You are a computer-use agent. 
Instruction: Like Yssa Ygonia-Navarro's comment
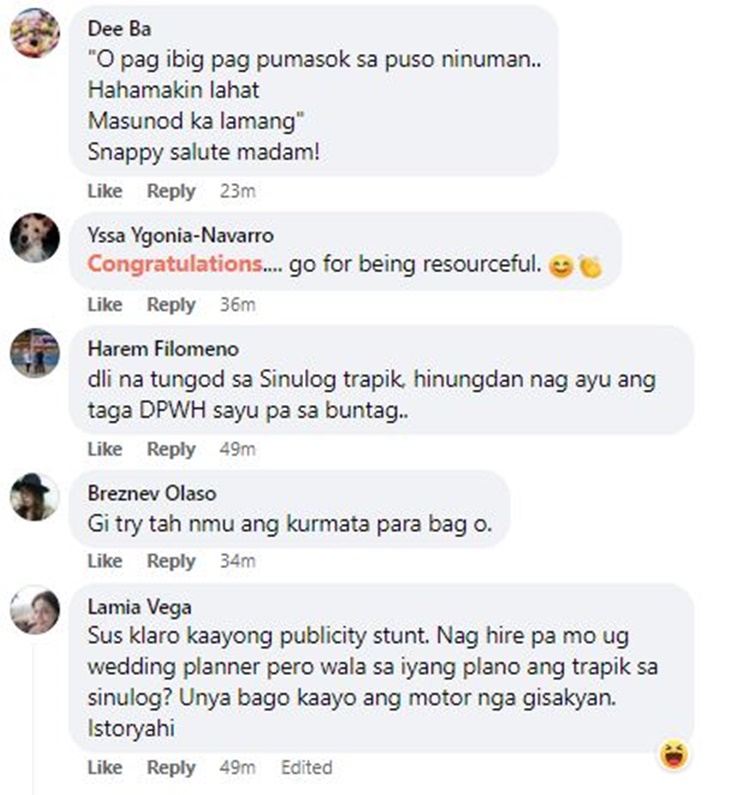tap(105, 305)
